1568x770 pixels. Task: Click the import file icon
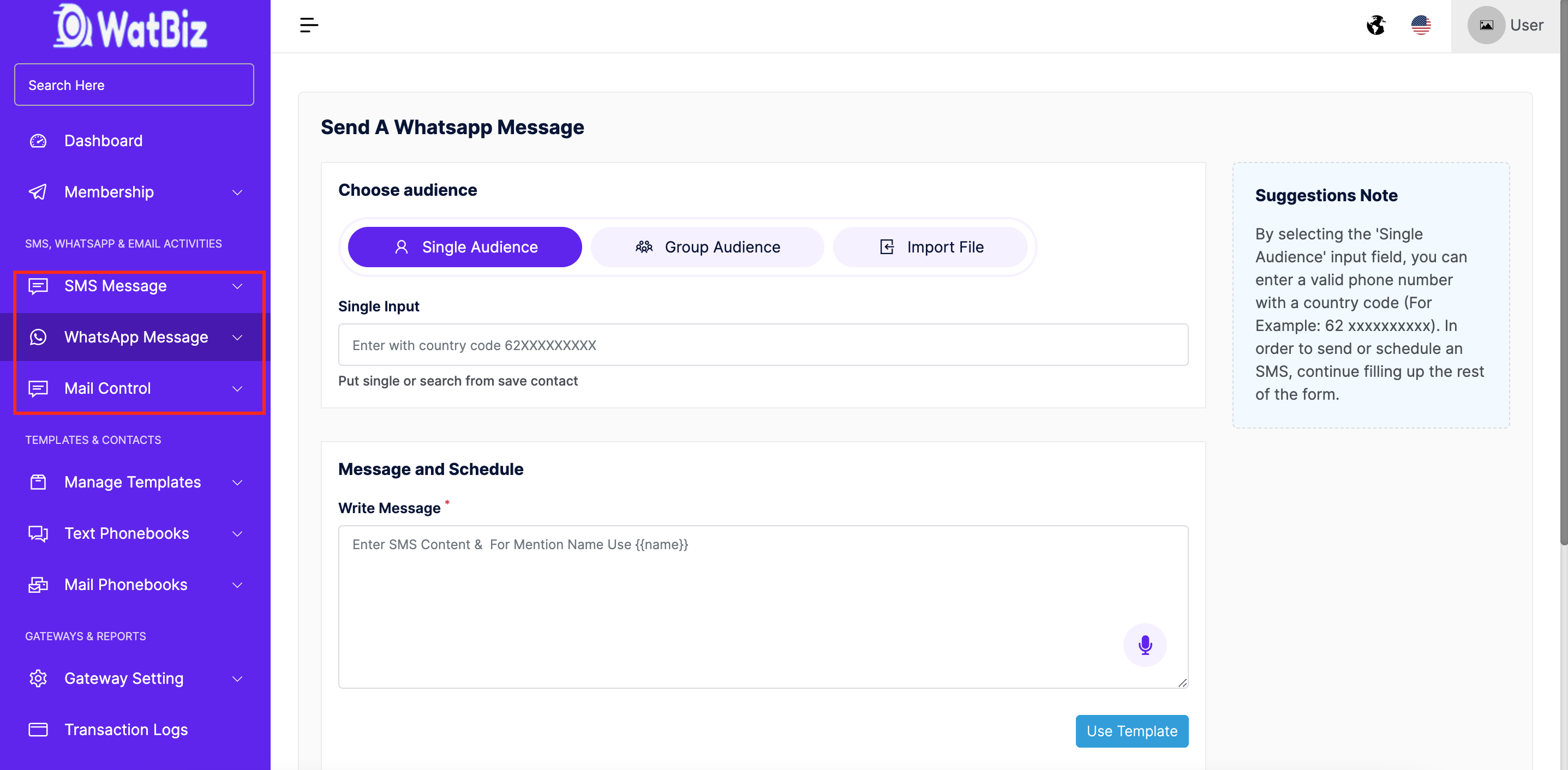(x=887, y=247)
